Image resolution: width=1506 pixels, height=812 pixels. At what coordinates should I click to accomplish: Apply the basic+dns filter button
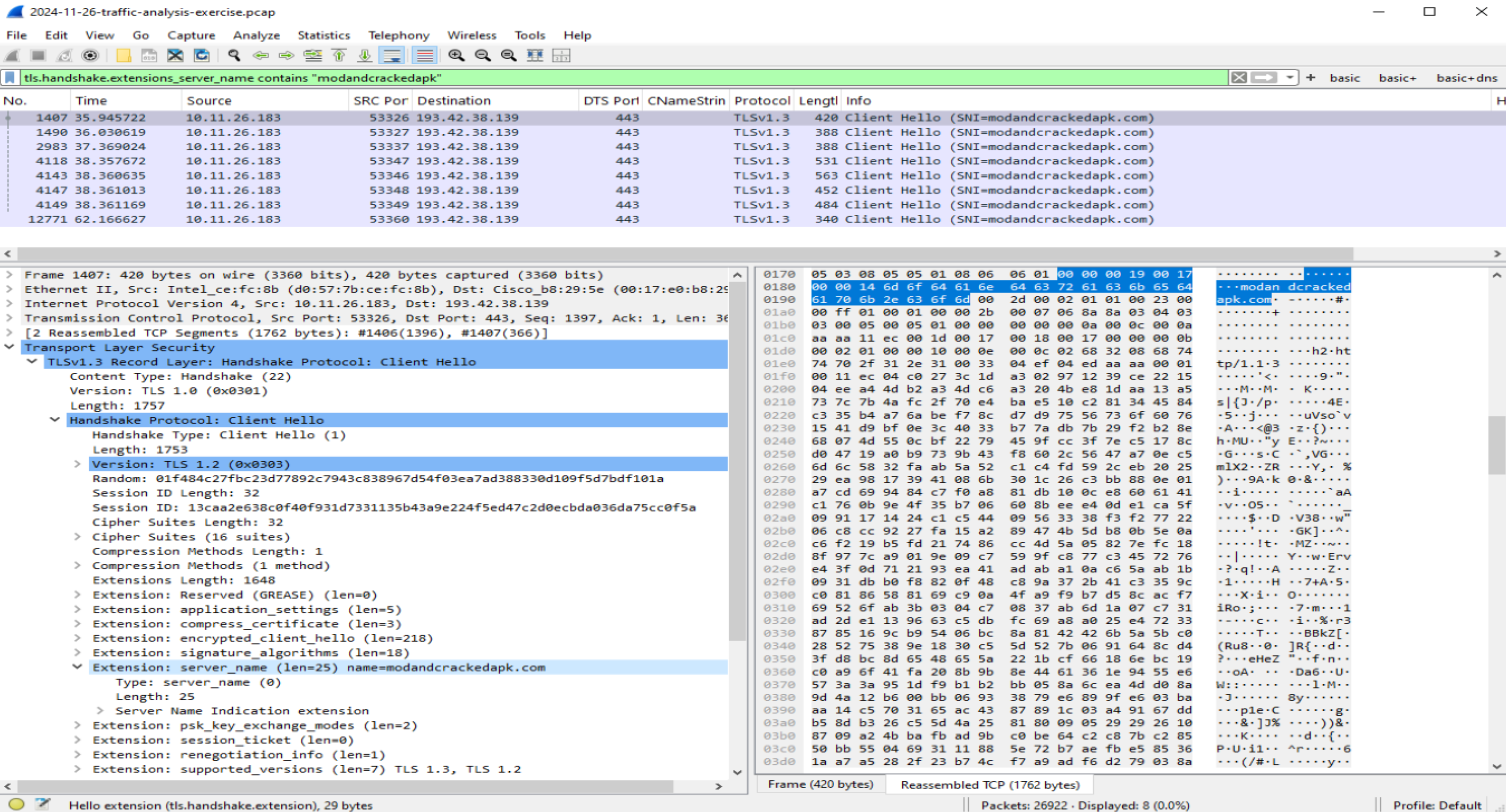click(x=1466, y=78)
